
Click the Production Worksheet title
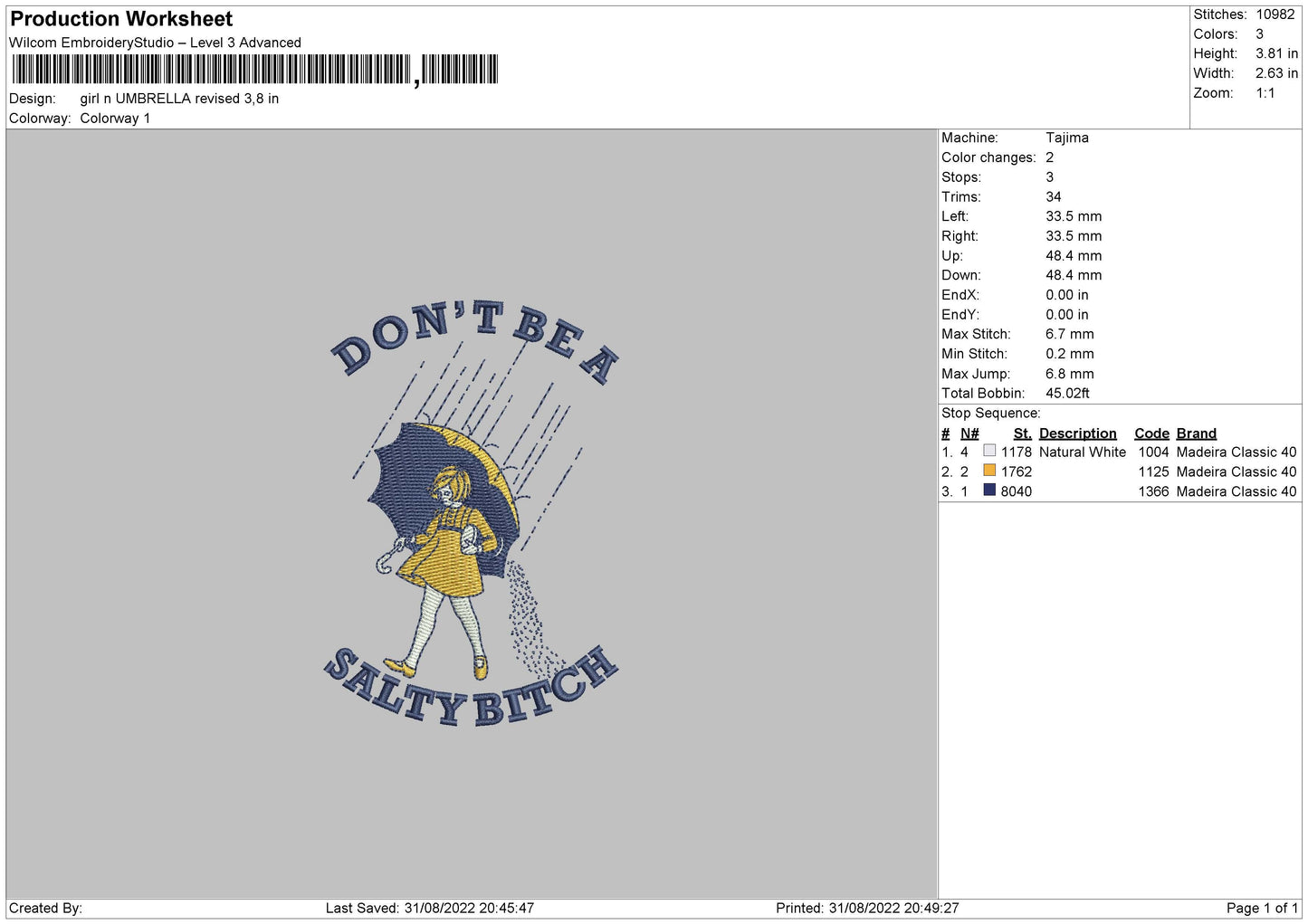[121, 19]
